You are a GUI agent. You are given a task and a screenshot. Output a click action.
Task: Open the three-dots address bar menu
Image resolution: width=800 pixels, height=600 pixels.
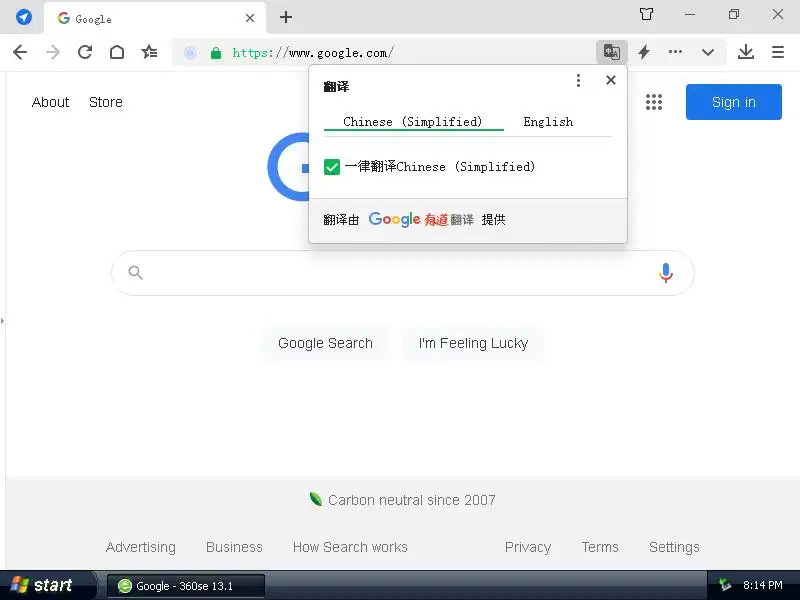click(676, 52)
